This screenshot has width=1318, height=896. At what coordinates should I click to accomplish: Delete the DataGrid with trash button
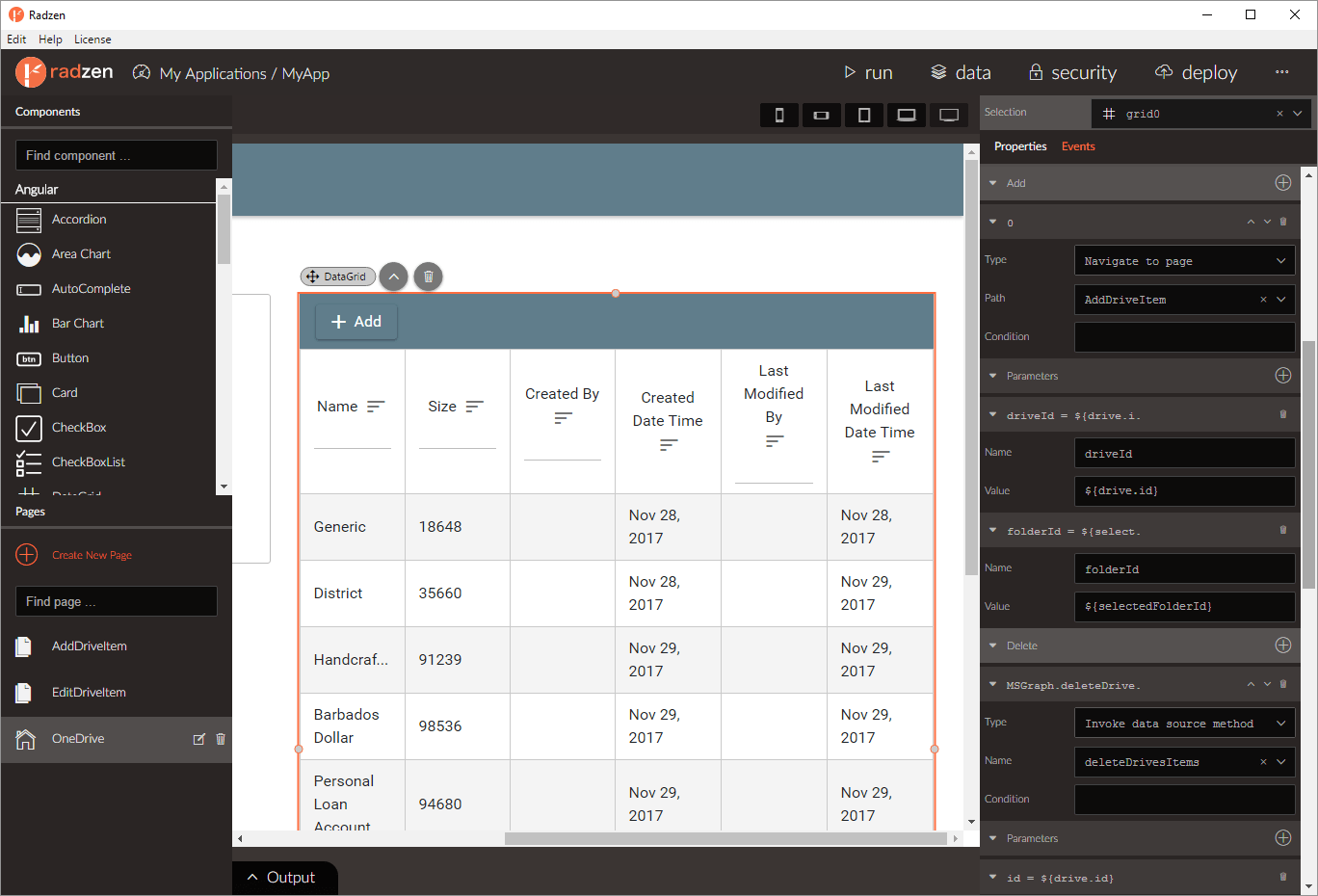[x=429, y=277]
